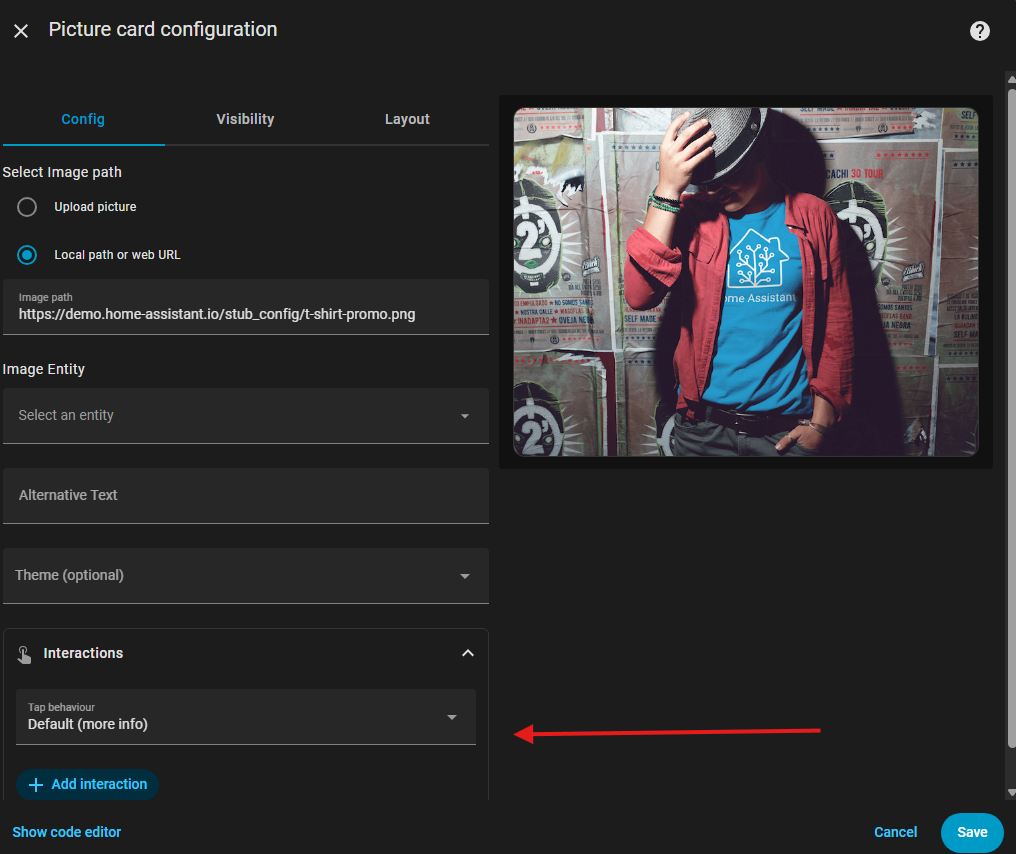Save the picture card configuration

click(971, 832)
